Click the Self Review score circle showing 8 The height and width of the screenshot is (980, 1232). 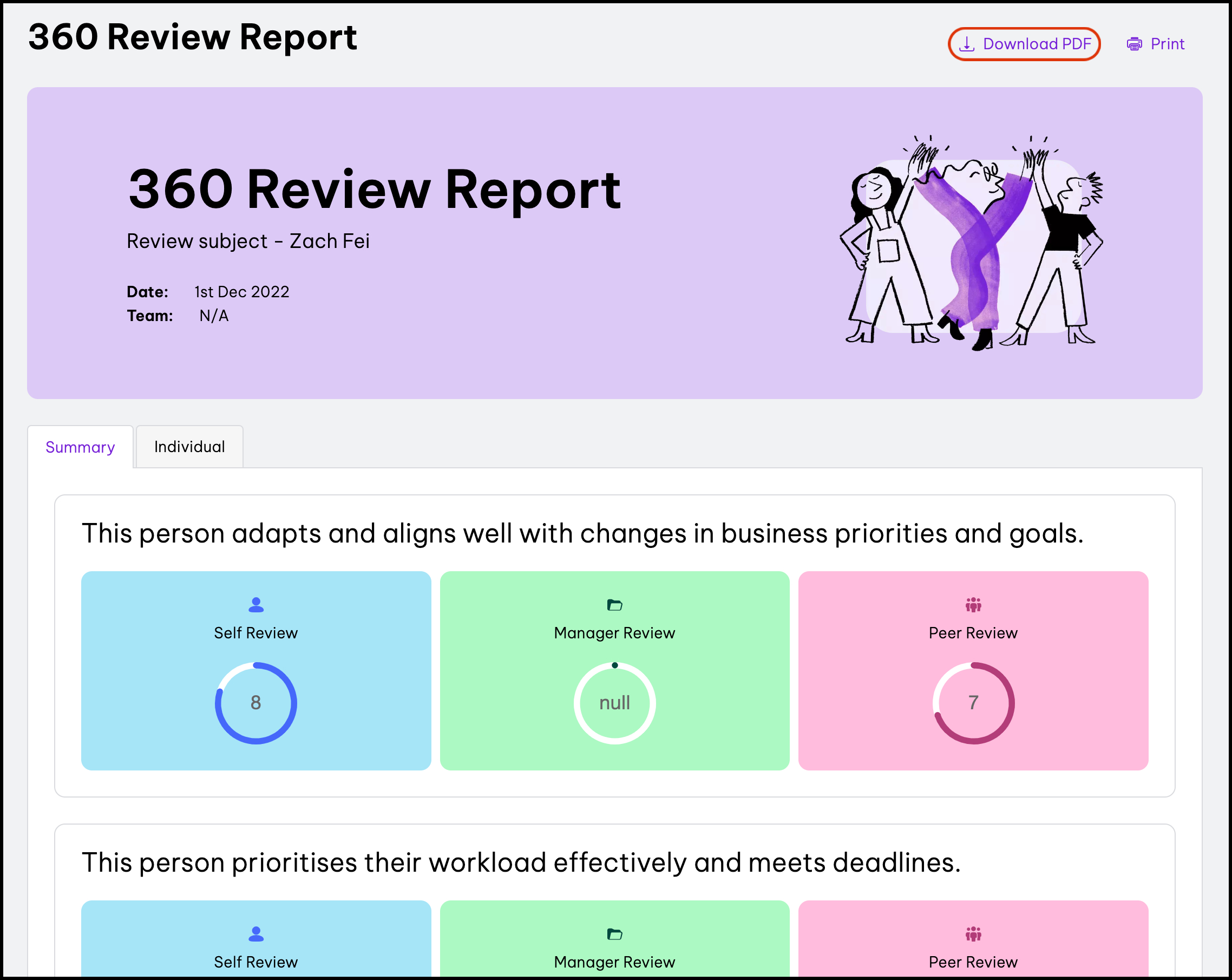[x=256, y=703]
